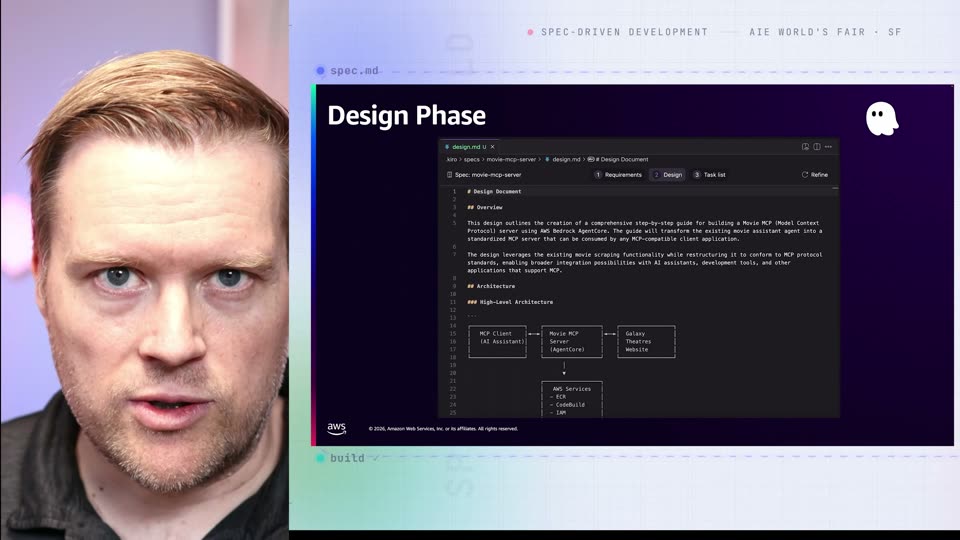Click the '# Design Document' heading line

[494, 192]
